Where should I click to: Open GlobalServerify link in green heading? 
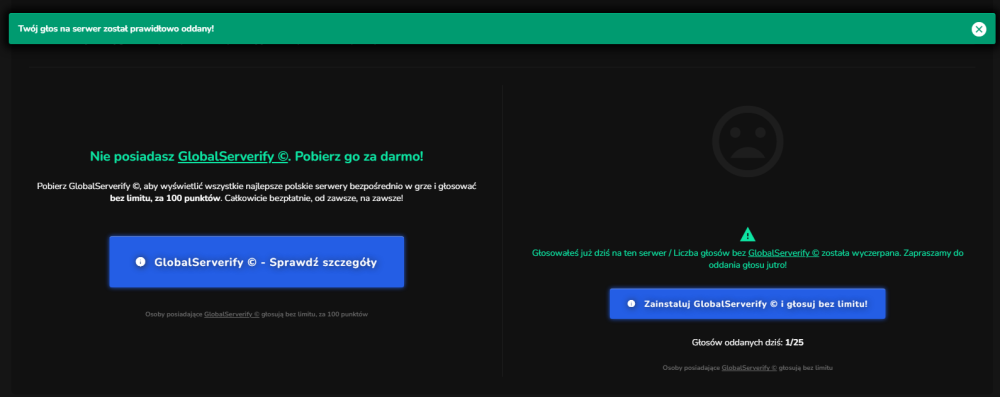tap(234, 156)
